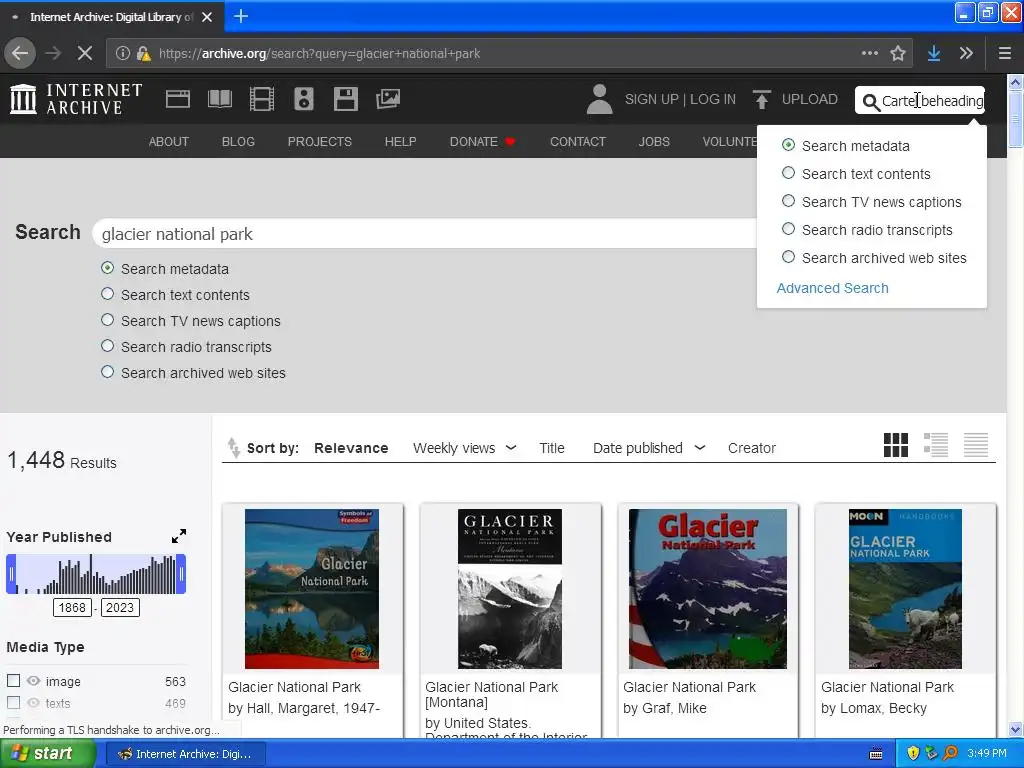Open Glacier National Park by Hall, Margaret thumbnail
The width and height of the screenshot is (1024, 768).
click(x=312, y=588)
